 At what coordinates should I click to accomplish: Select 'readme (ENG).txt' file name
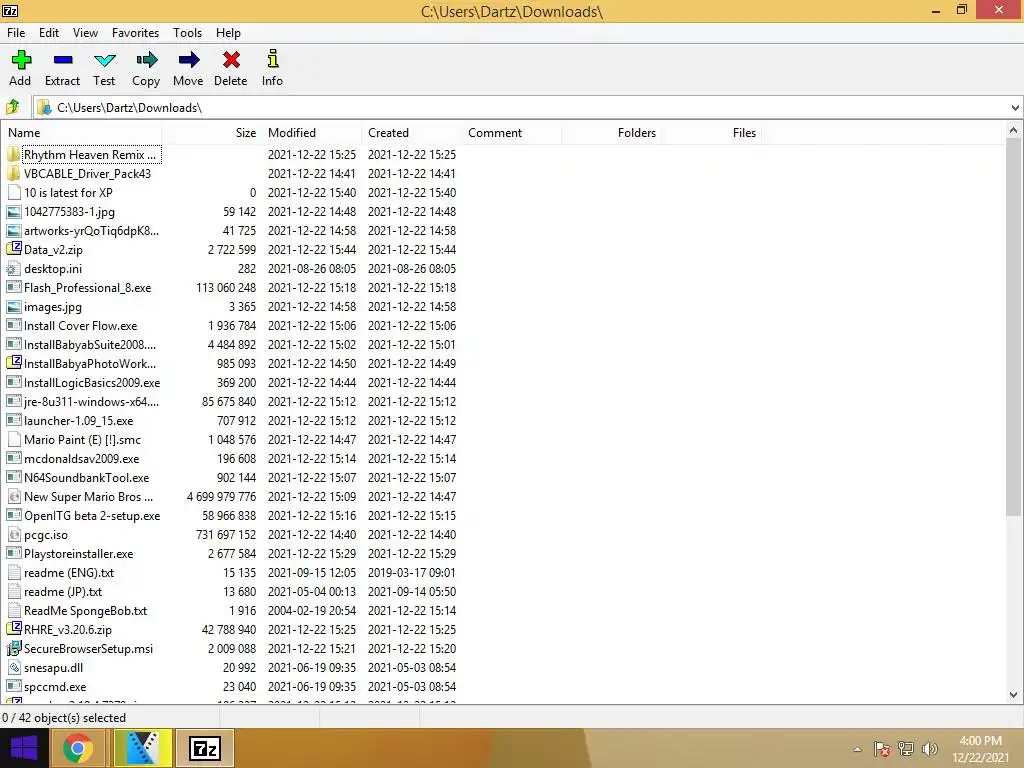(x=69, y=573)
